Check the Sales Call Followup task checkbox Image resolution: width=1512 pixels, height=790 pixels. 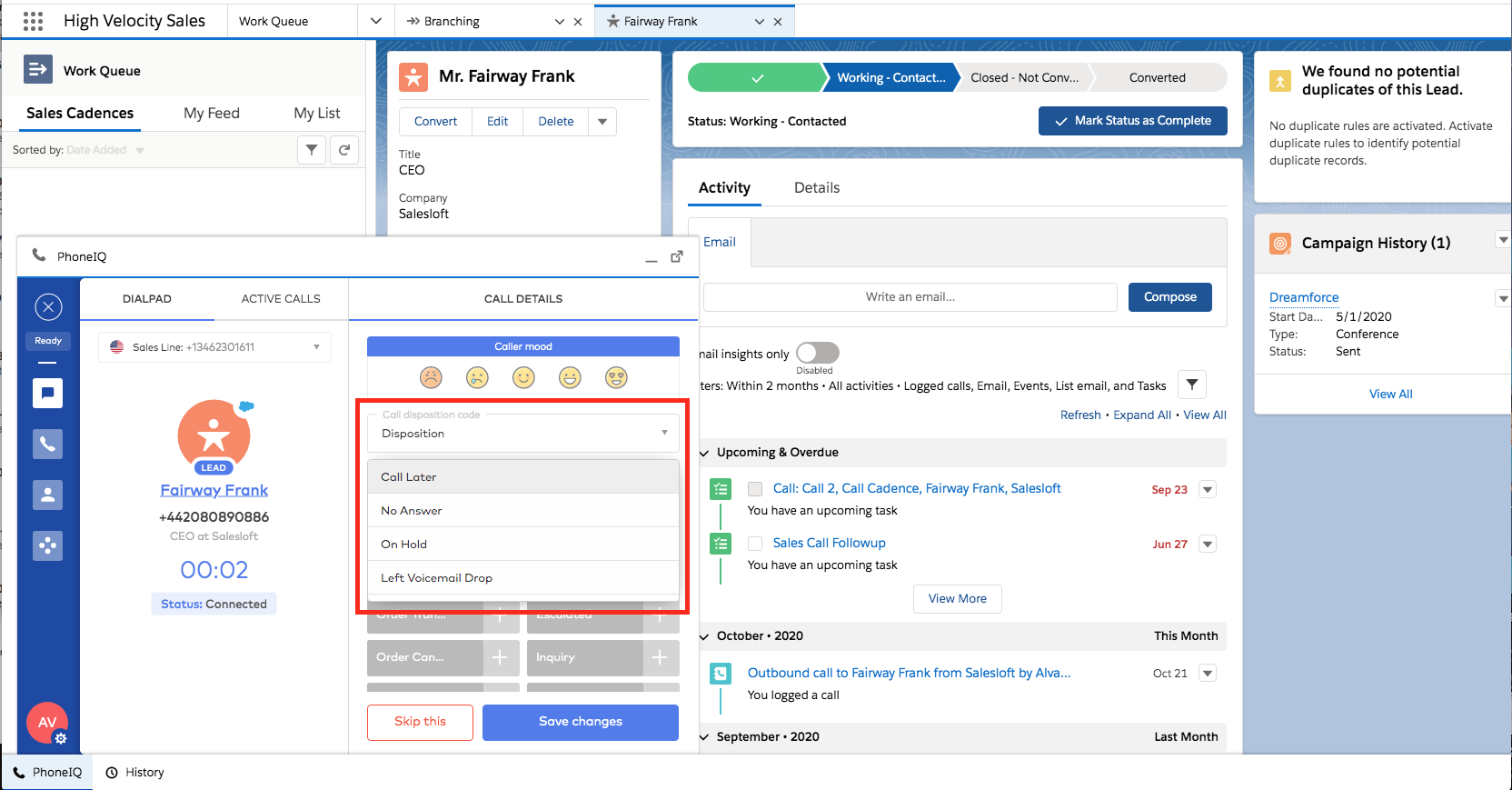pyautogui.click(x=755, y=544)
